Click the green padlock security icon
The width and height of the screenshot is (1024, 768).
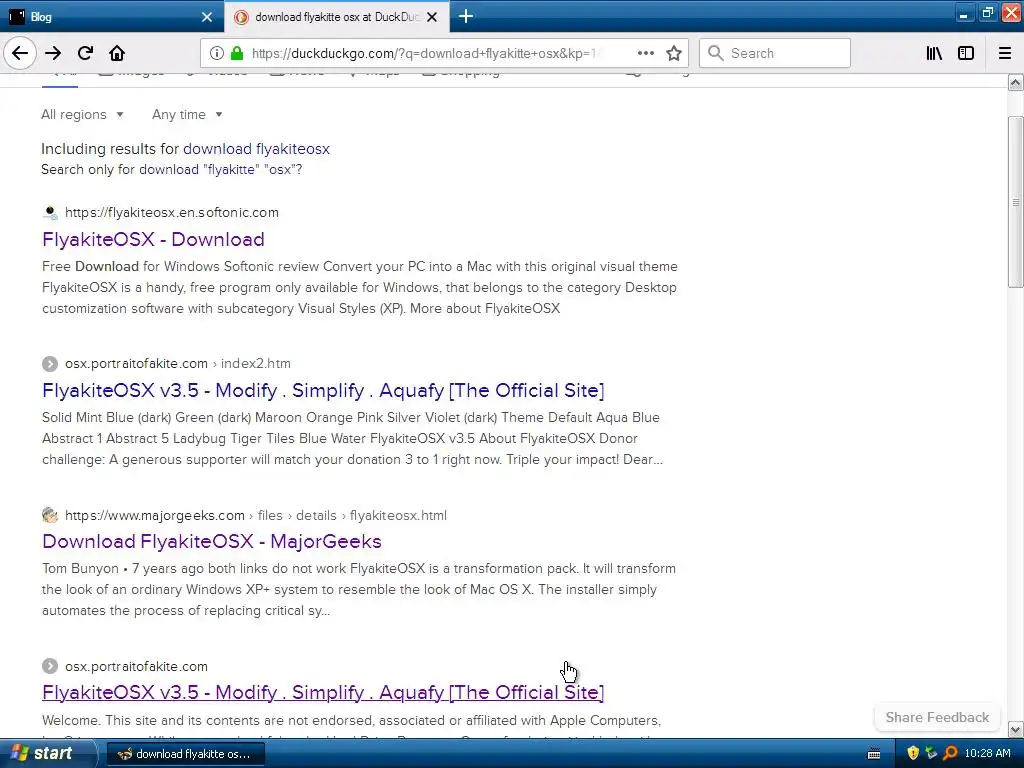[x=237, y=53]
